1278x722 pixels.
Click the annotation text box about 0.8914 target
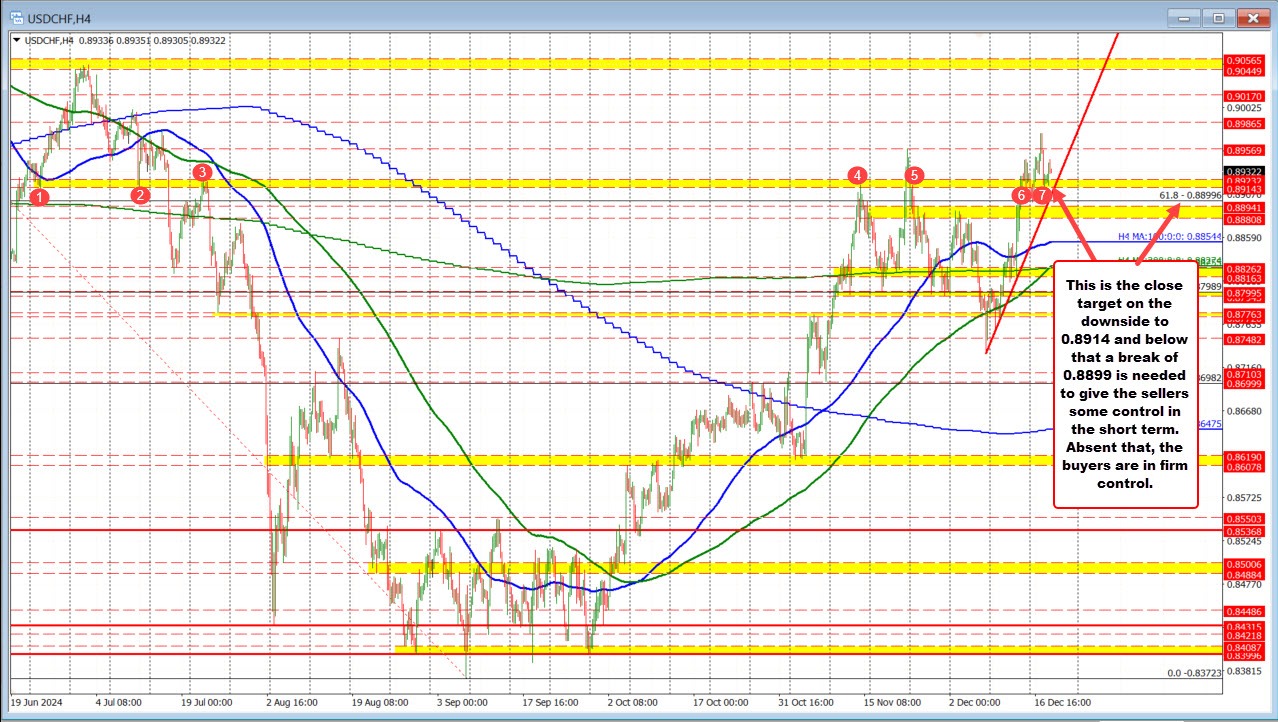(x=1125, y=385)
